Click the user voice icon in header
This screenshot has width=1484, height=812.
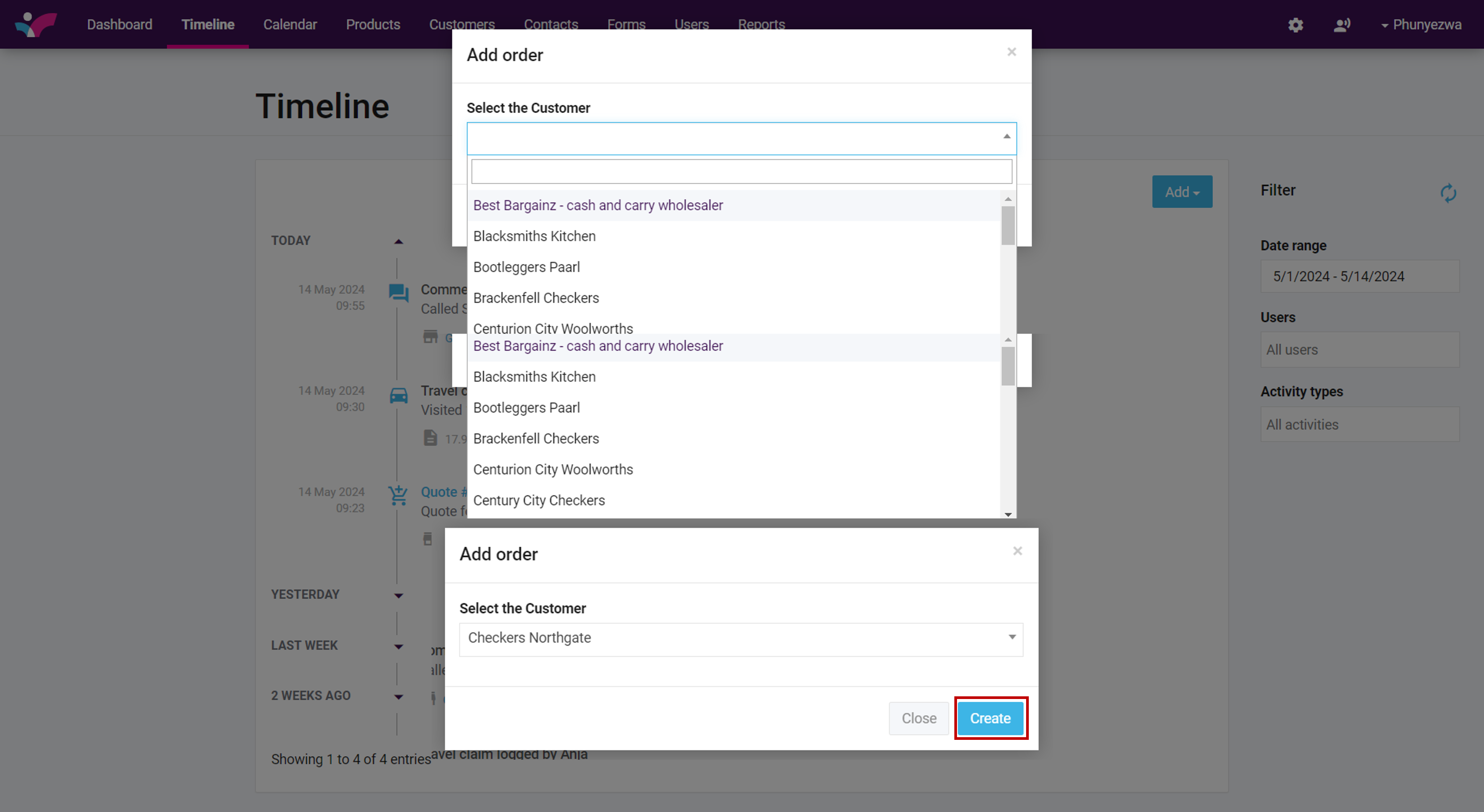[1342, 25]
